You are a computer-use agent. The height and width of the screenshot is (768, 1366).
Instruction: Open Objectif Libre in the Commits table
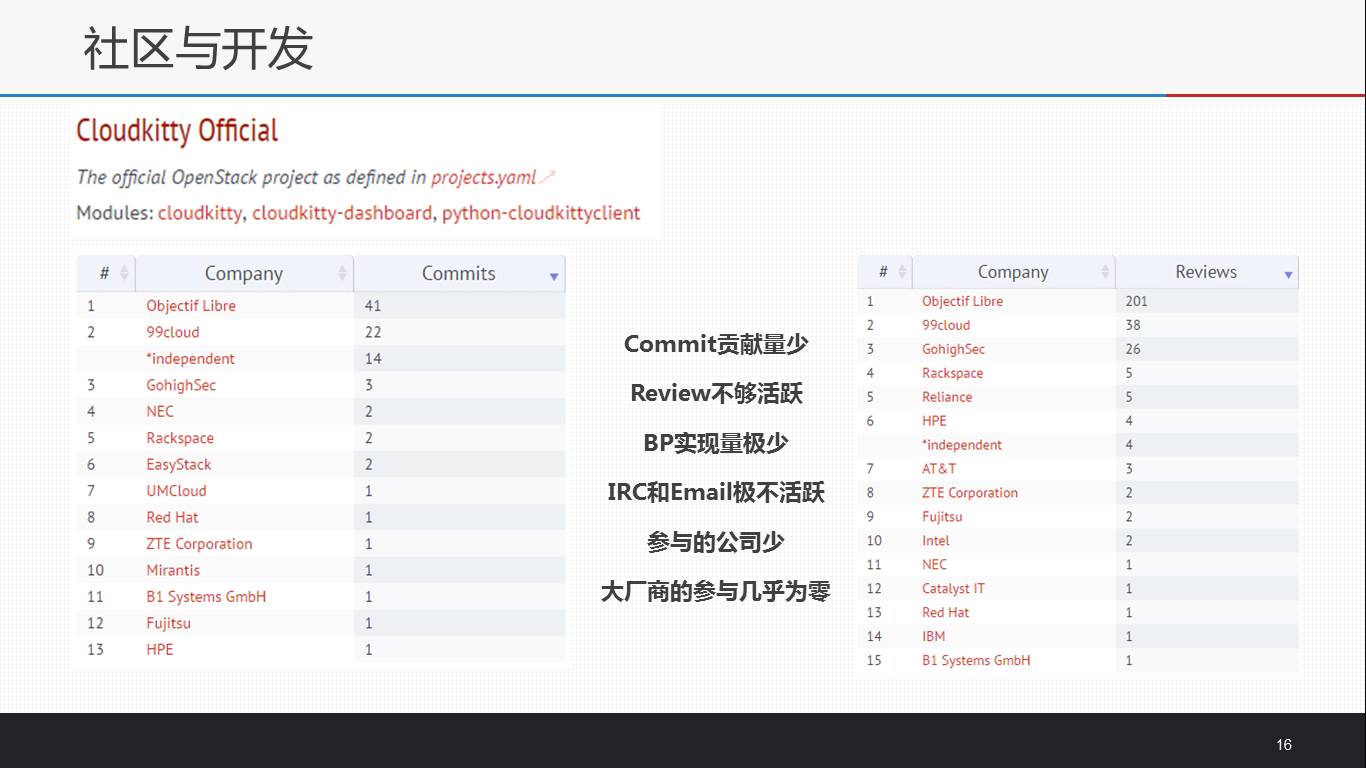tap(191, 306)
